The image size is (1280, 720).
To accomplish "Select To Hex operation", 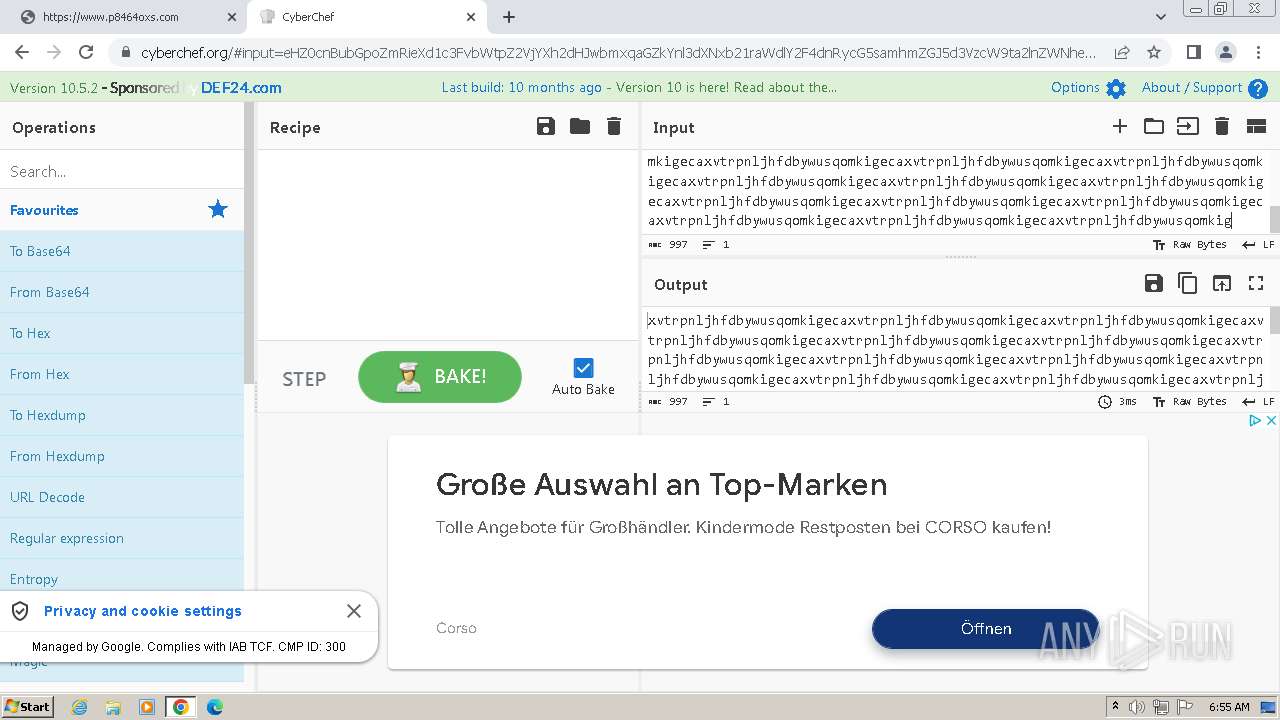I will tap(122, 333).
